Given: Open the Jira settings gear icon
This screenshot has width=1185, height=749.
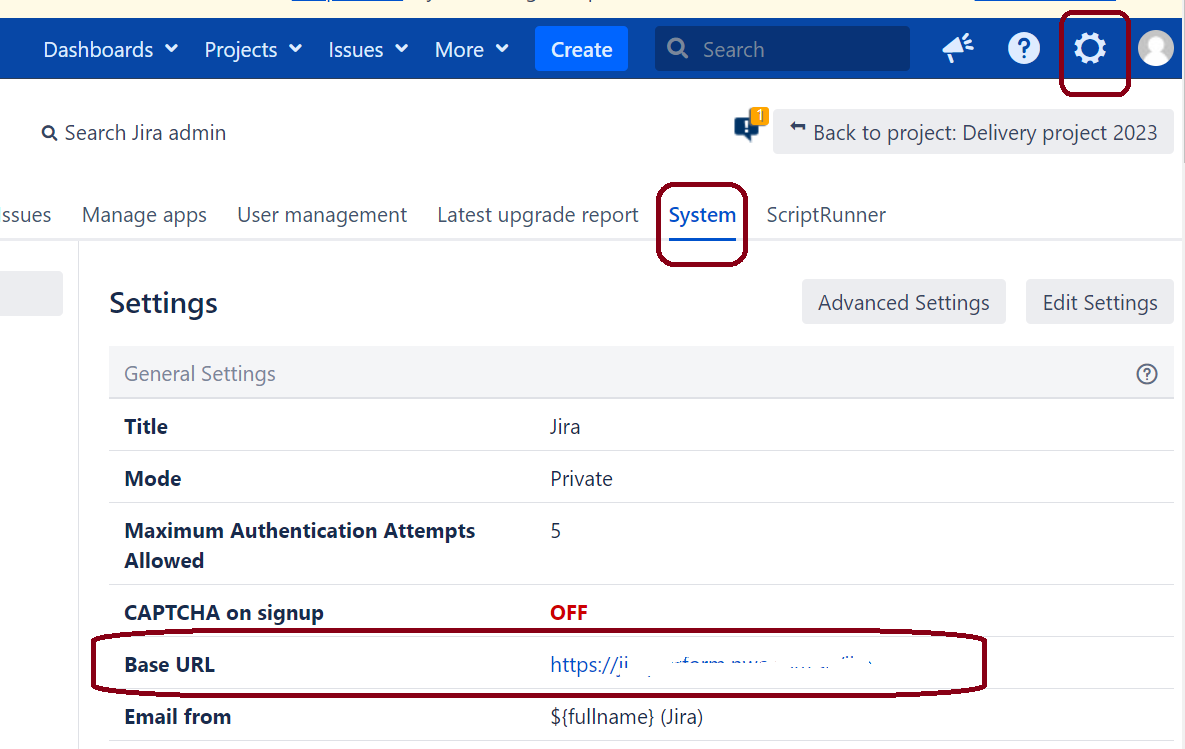Looking at the screenshot, I should 1090,48.
